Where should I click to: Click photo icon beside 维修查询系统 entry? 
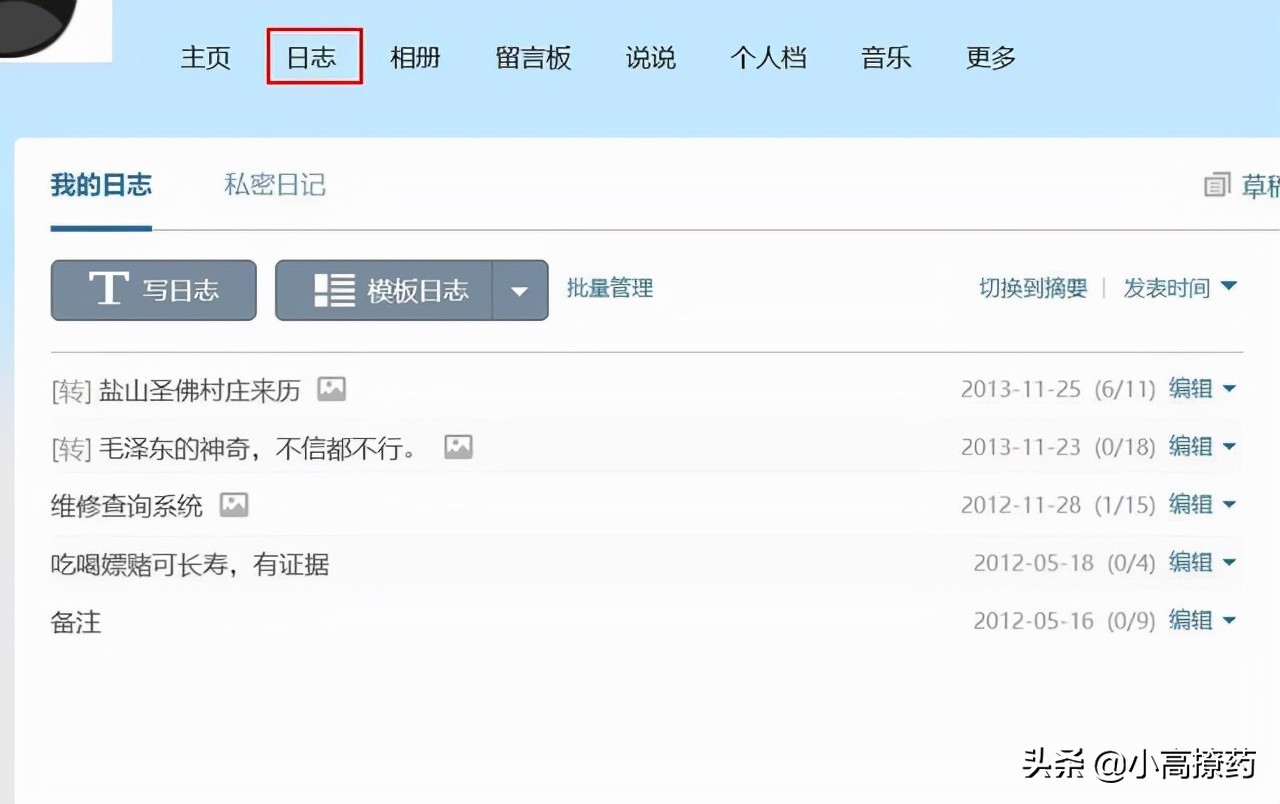point(234,503)
